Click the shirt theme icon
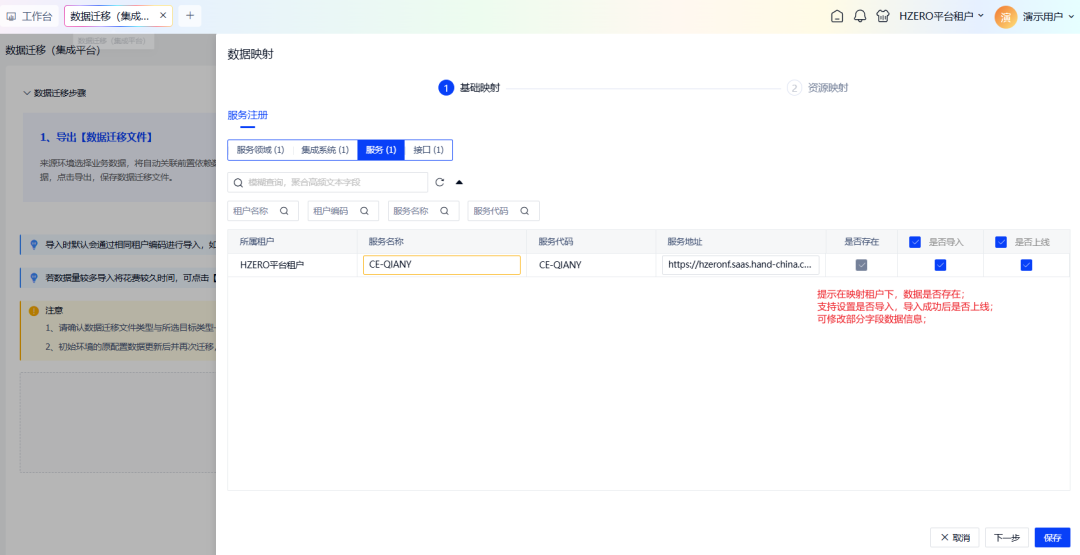1080x555 pixels. tap(882, 16)
